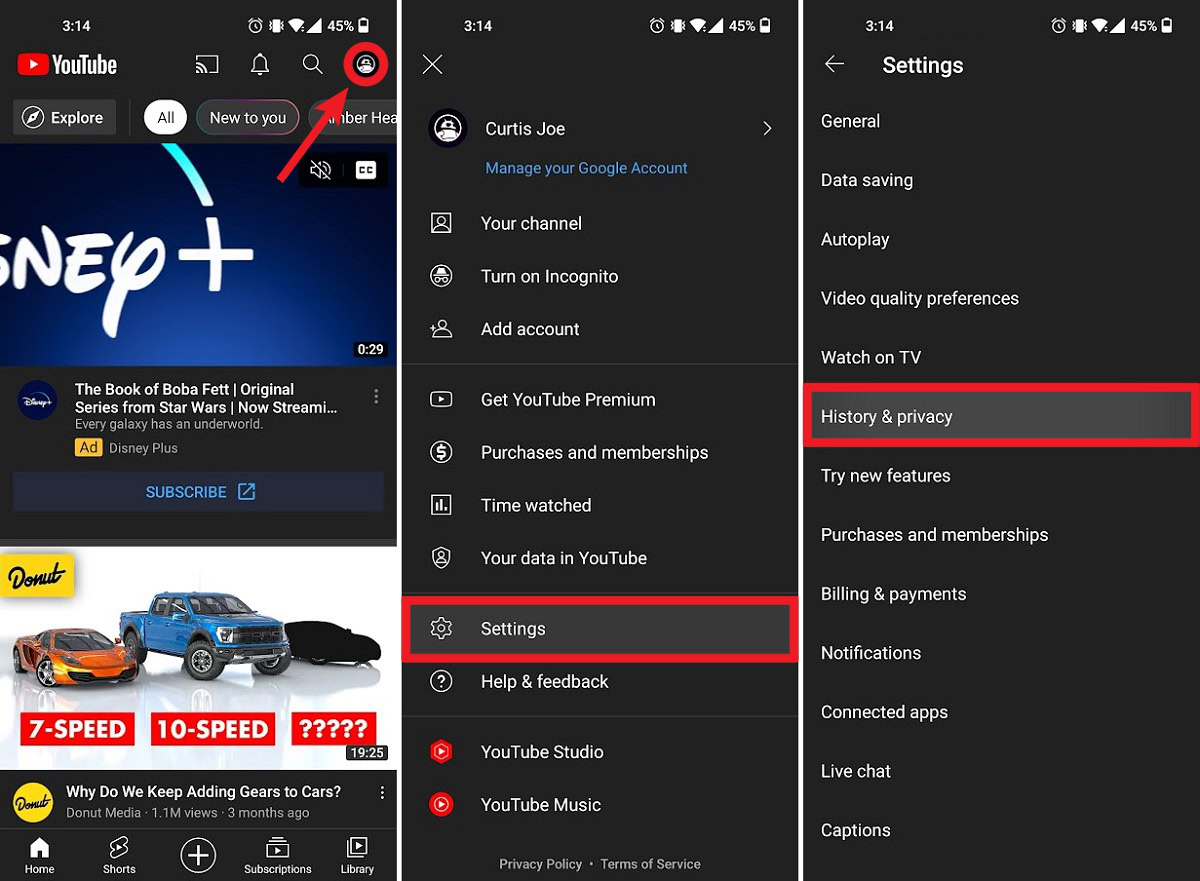Launch YouTube Studio
The image size is (1200, 881).
600,752
